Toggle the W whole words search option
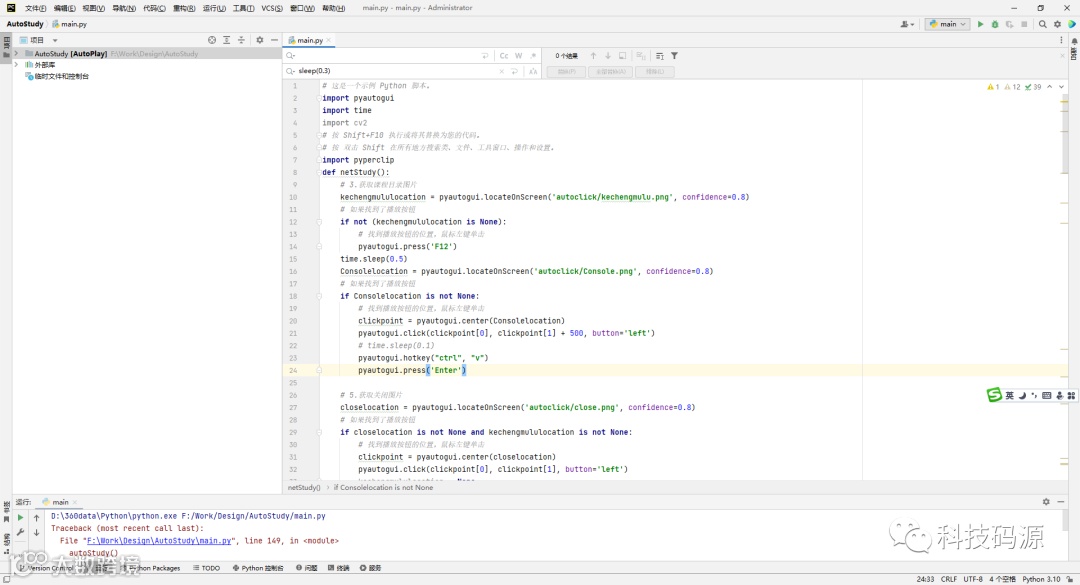The width and height of the screenshot is (1080, 585). click(x=519, y=56)
